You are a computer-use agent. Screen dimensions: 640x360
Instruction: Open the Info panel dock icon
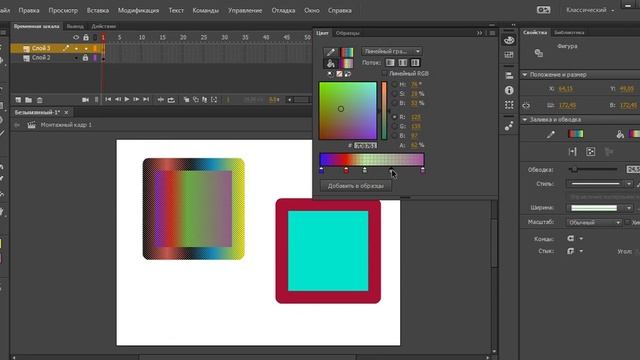click(509, 90)
